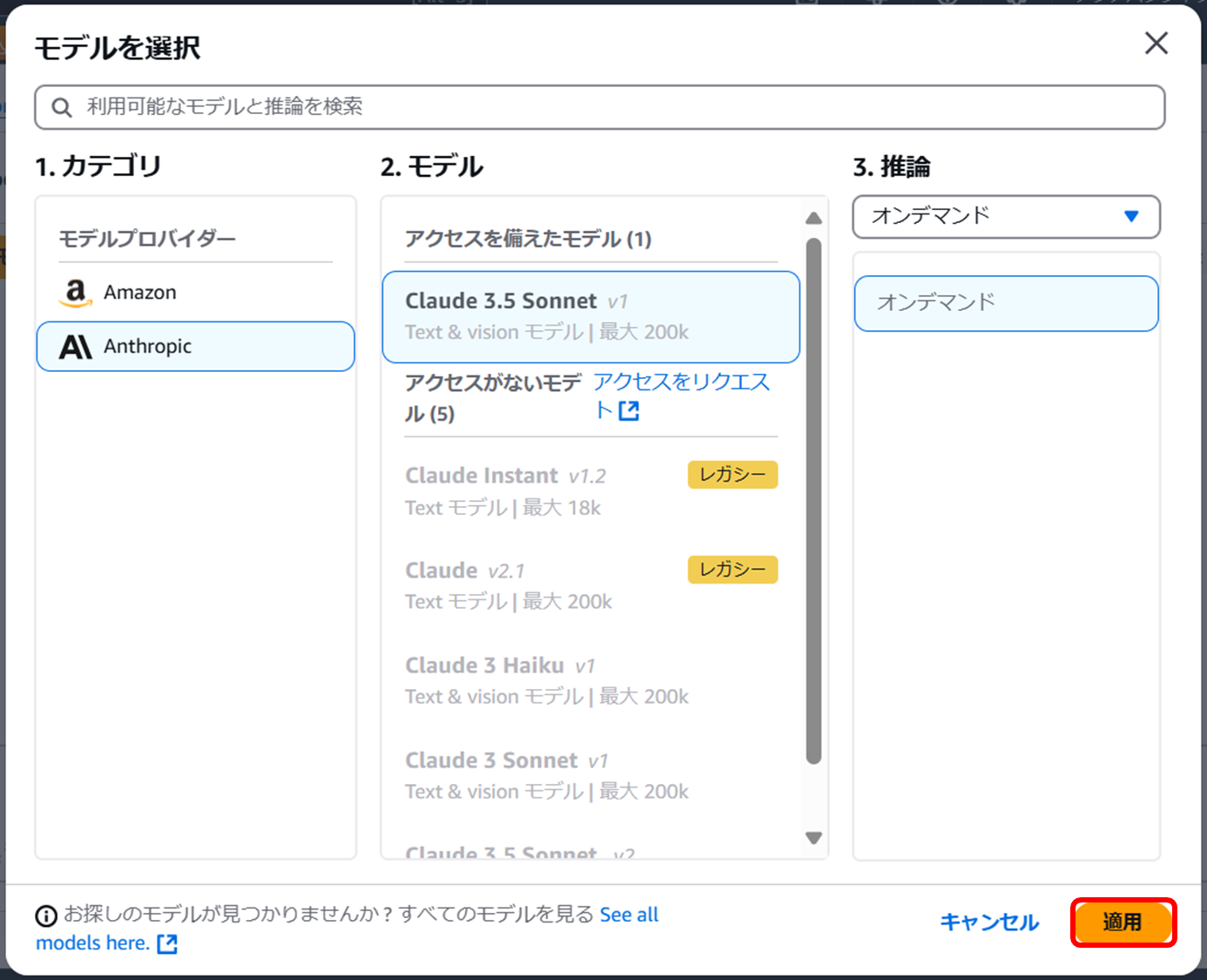1207x980 pixels.
Task: Click the キャンセル button
Action: pos(989,923)
